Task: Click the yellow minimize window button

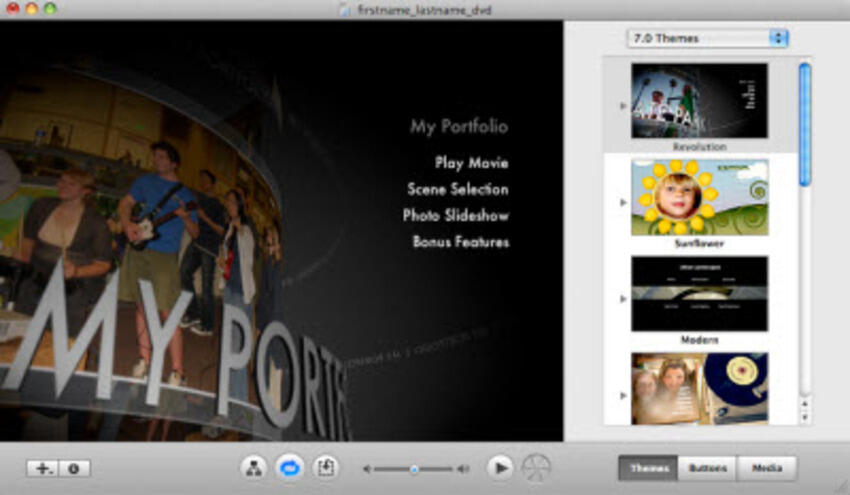Action: click(31, 8)
